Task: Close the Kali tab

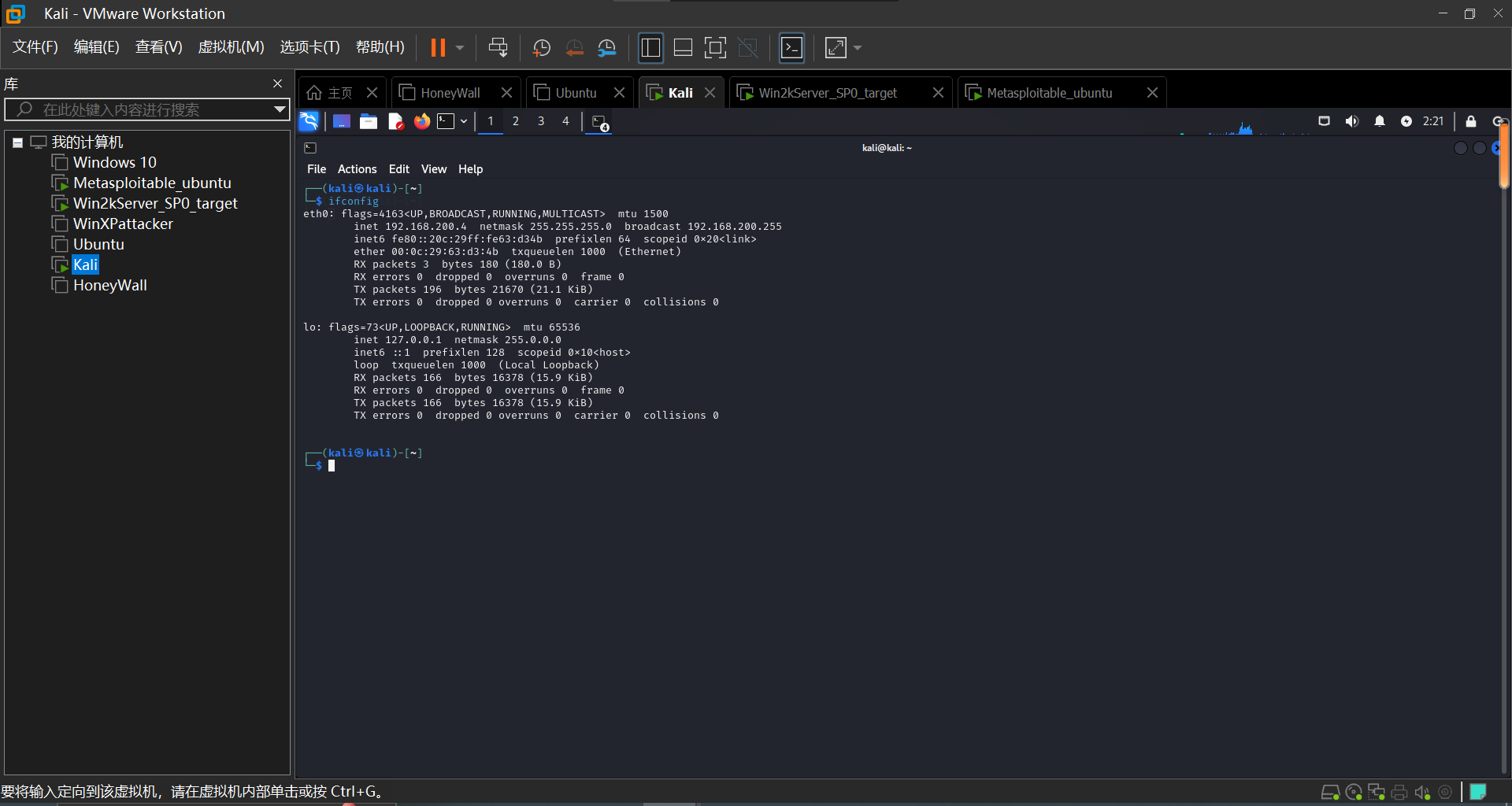Action: (710, 93)
